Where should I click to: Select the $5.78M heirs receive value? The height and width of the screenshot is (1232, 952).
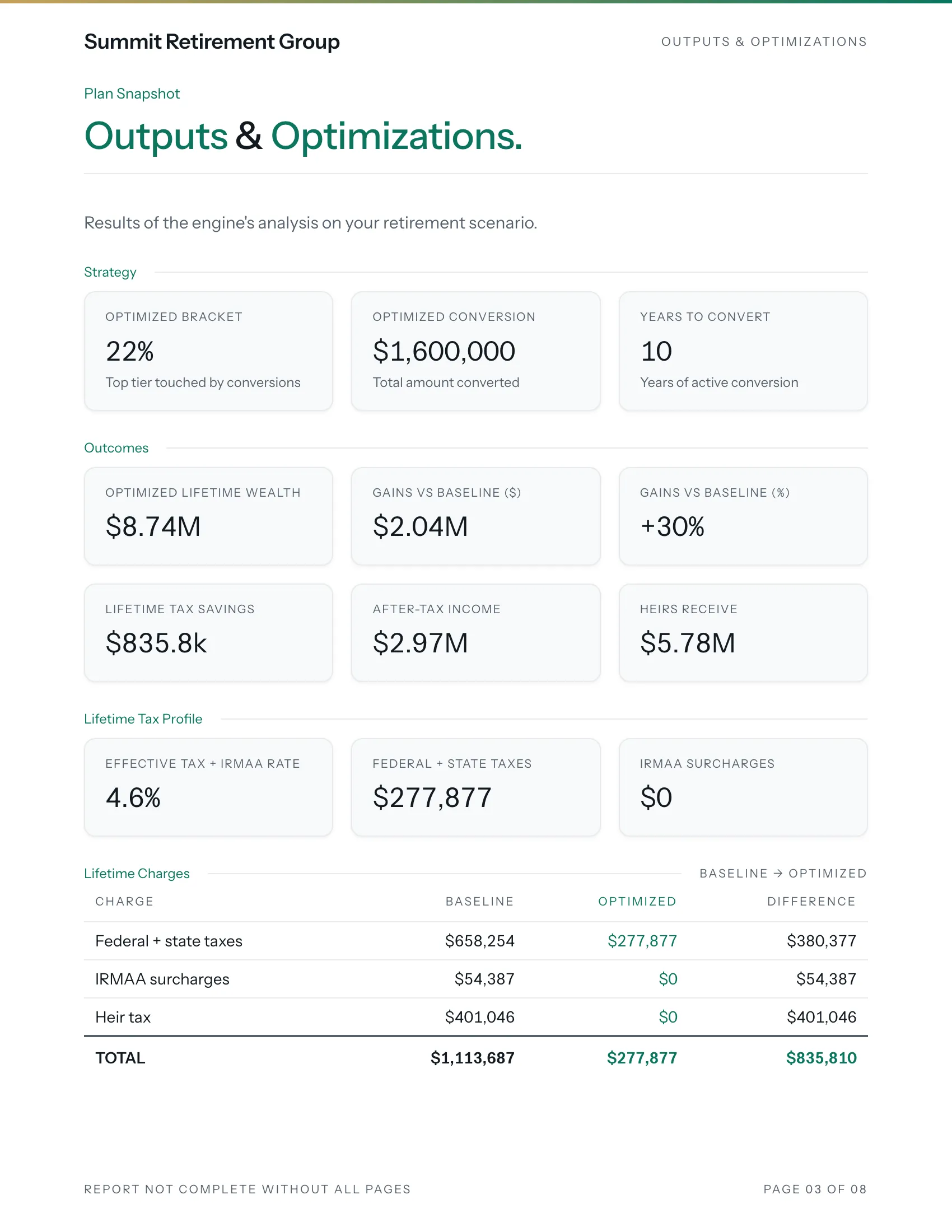688,643
